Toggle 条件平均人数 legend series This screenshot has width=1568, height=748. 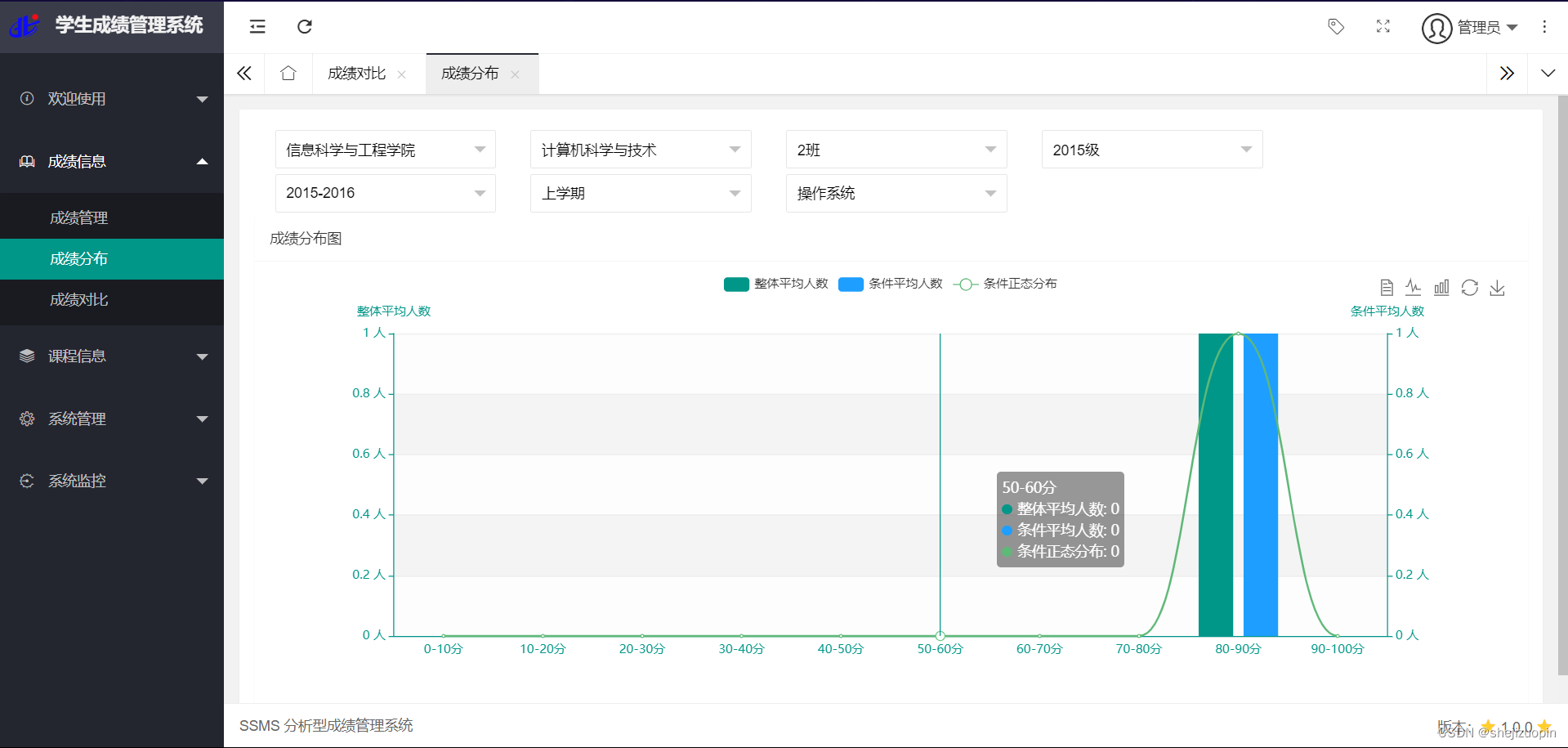890,284
